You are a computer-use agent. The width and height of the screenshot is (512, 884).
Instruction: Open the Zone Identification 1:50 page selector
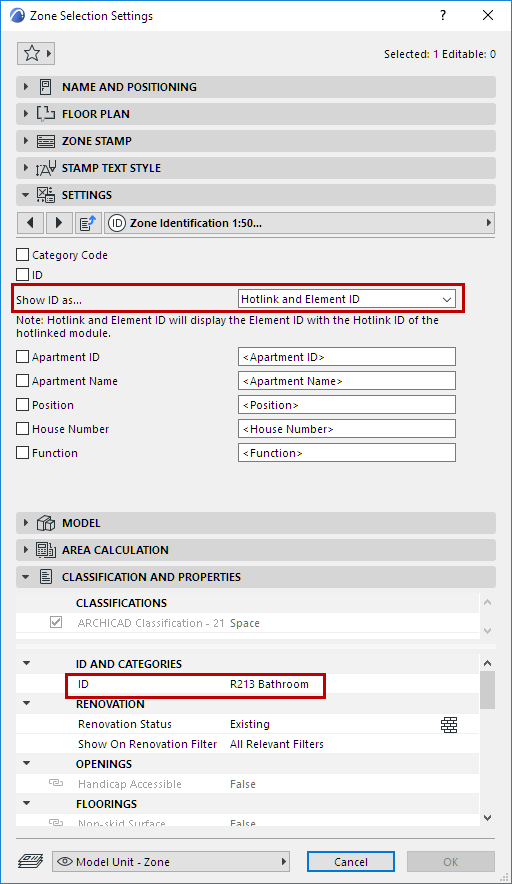[x=300, y=223]
